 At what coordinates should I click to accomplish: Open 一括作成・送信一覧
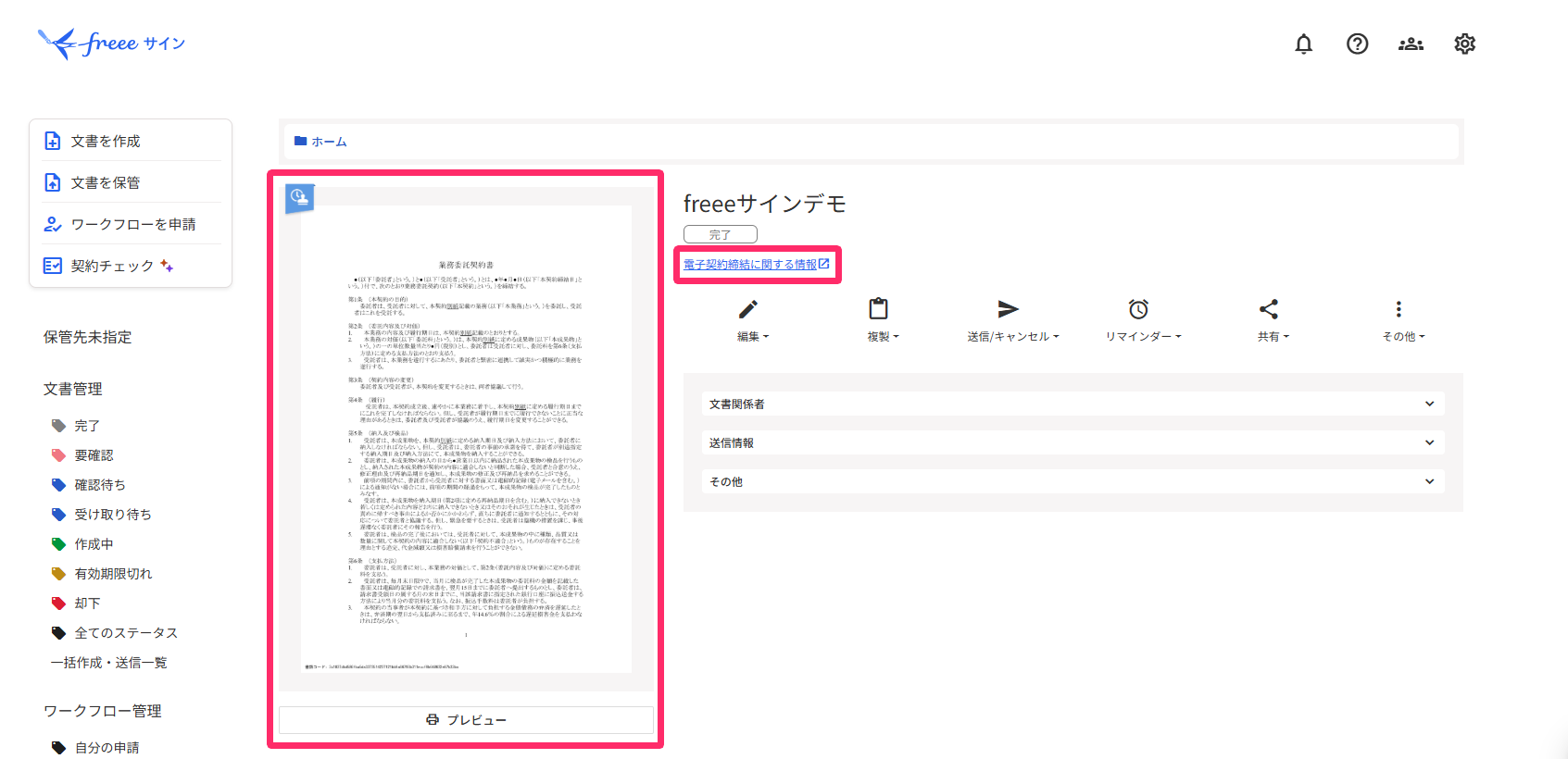coord(109,663)
